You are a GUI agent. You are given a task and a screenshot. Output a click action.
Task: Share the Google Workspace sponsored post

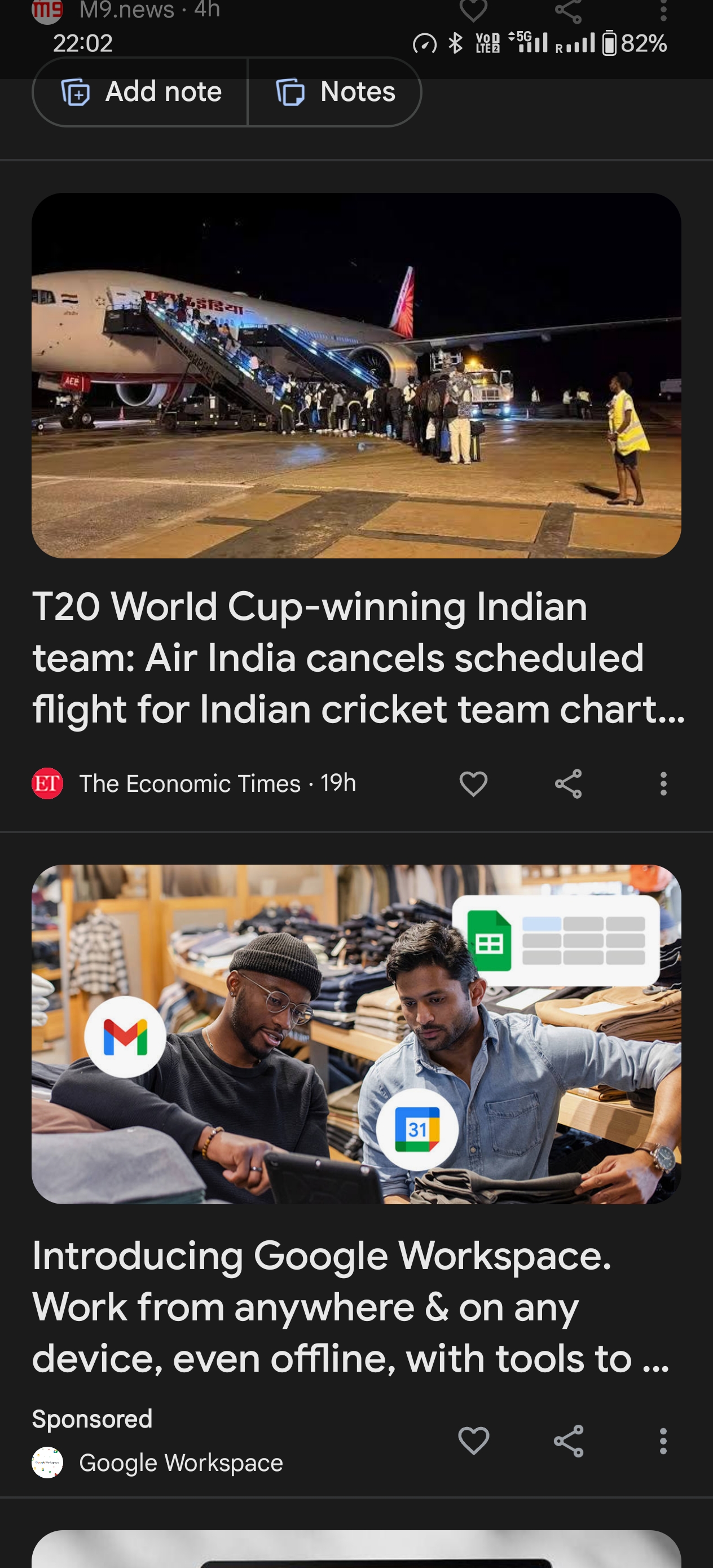point(568,1441)
